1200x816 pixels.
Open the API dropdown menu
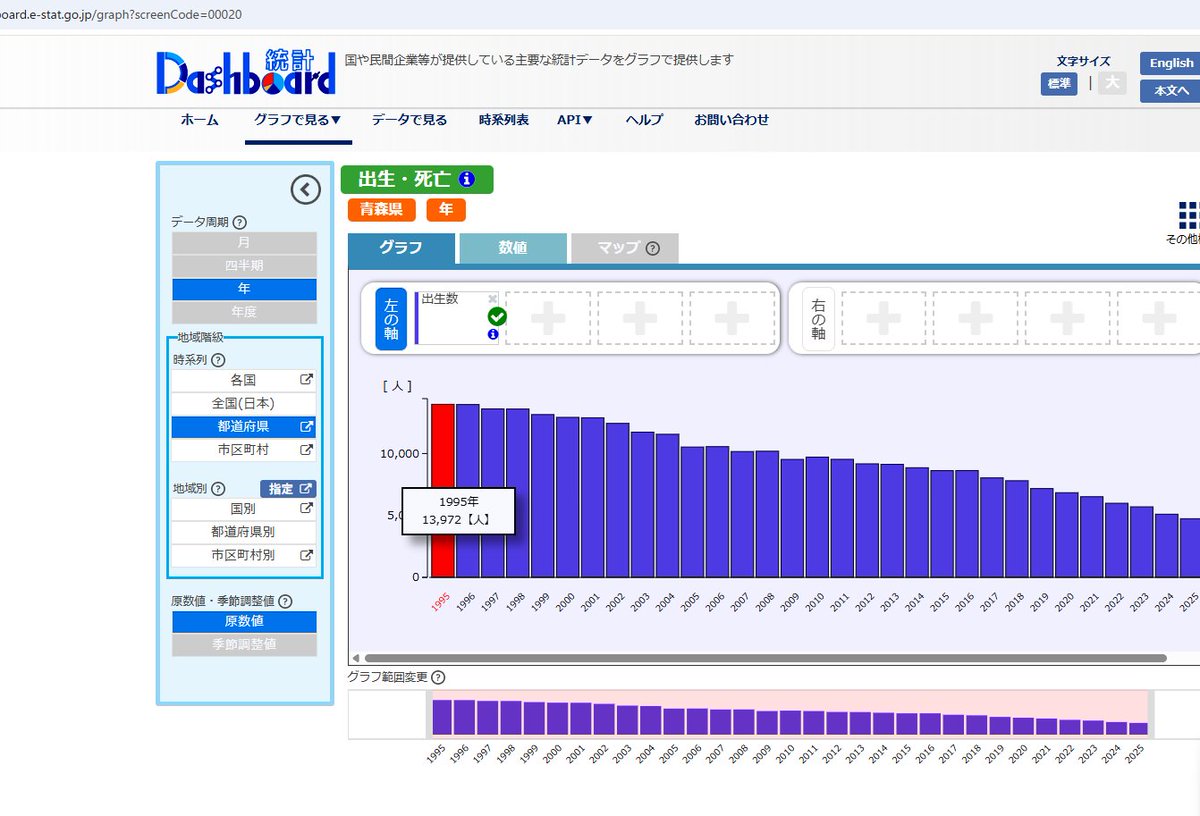click(575, 120)
